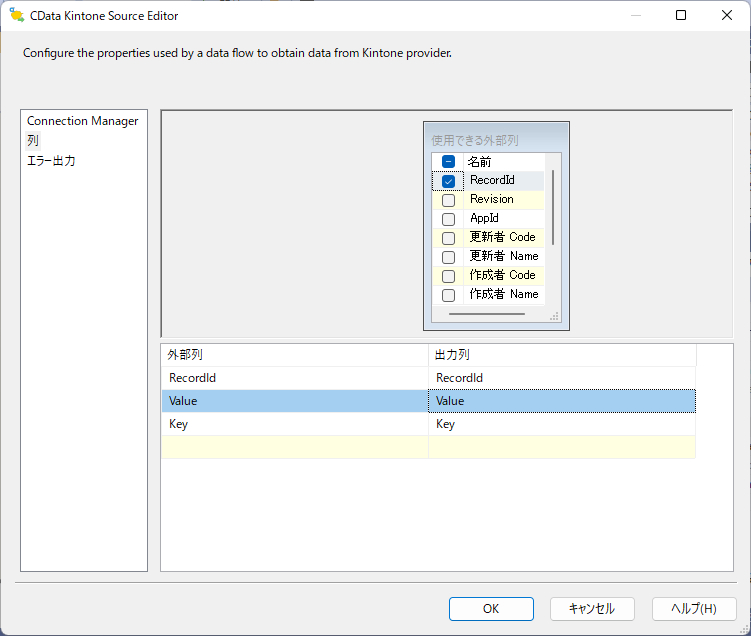Click the 名前 header label
The image size is (751, 636).
[479, 162]
